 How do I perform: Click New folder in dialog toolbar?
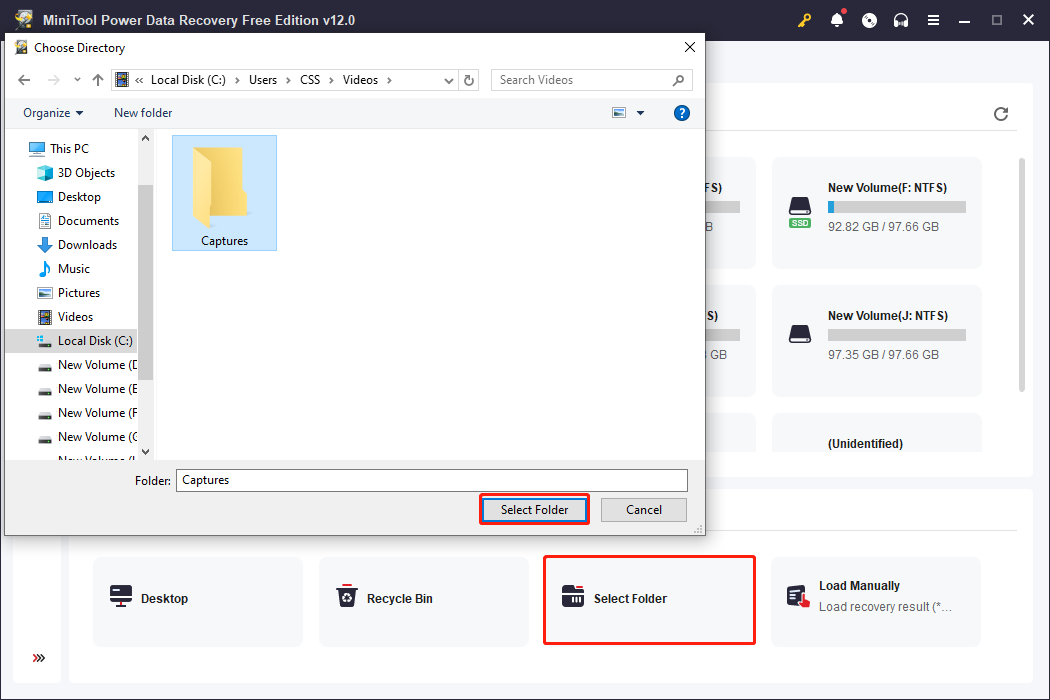click(143, 113)
